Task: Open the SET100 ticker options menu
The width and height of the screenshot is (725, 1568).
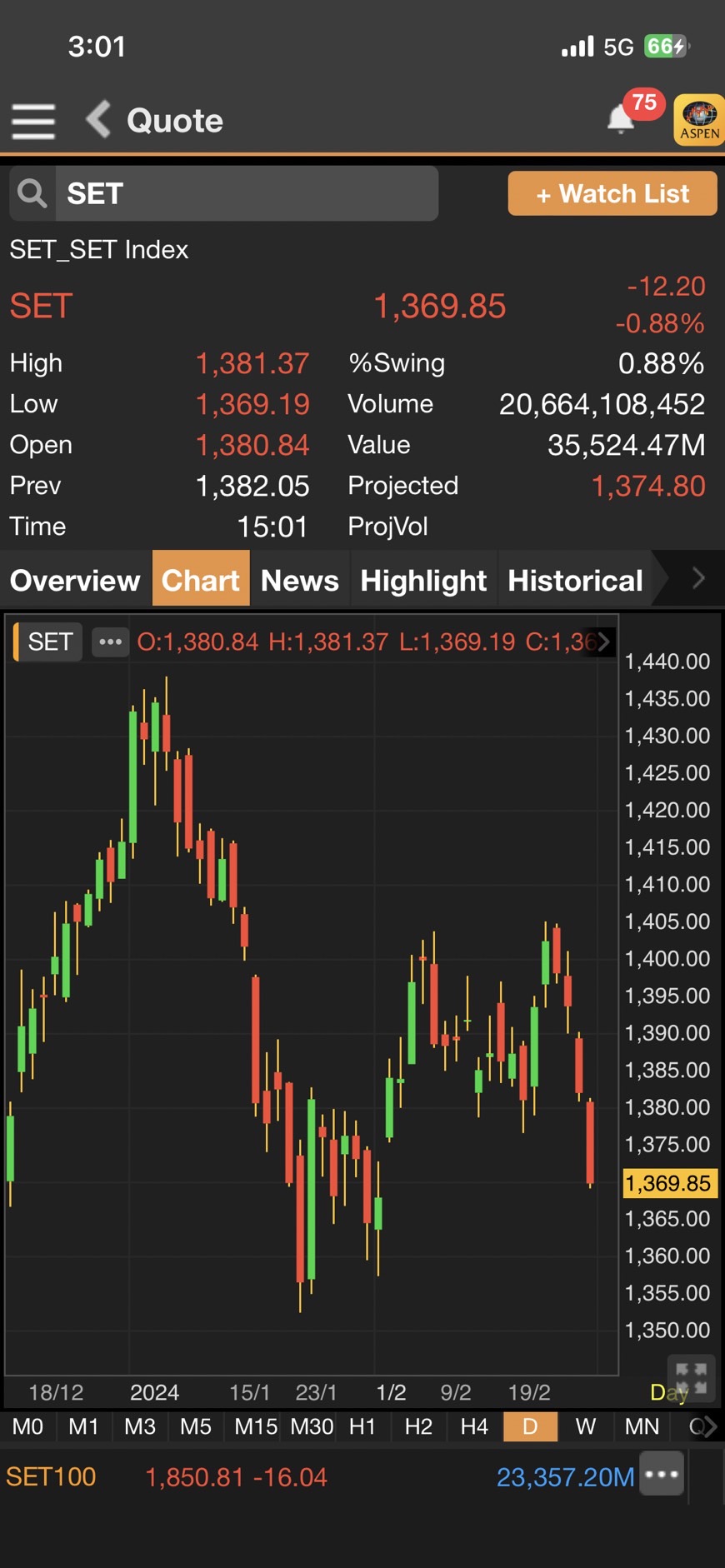Action: [662, 1474]
